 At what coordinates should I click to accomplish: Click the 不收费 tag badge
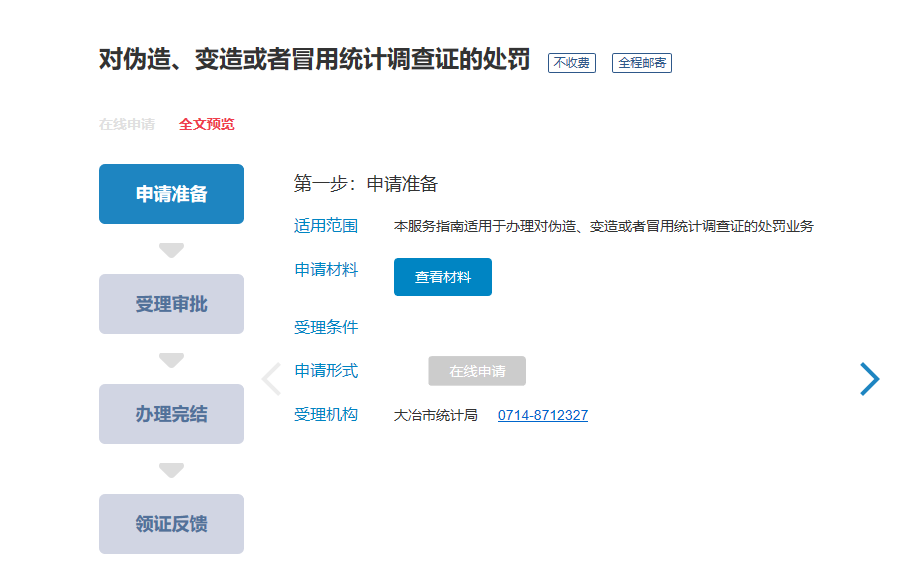pos(571,63)
